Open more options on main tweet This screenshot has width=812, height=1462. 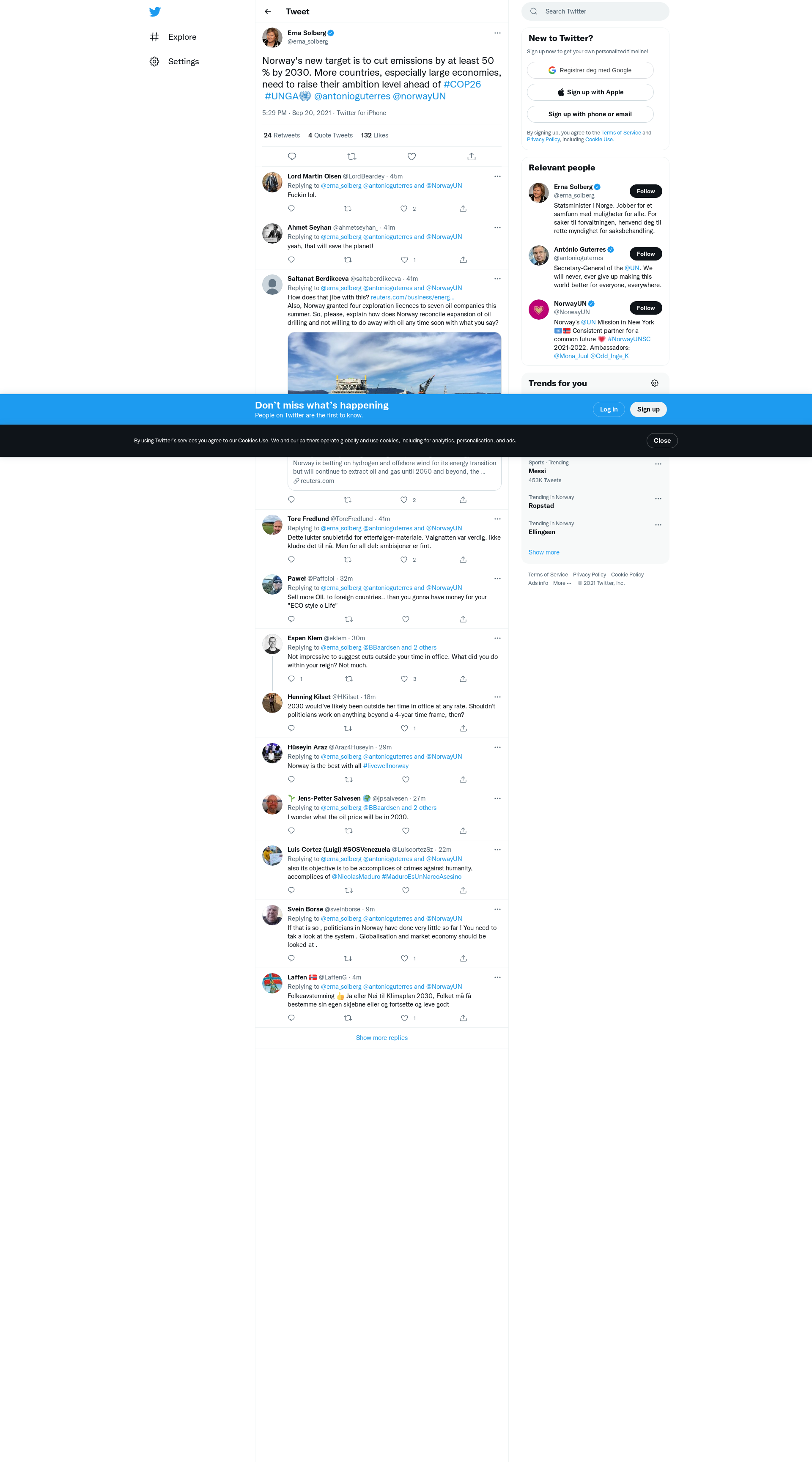(x=497, y=33)
